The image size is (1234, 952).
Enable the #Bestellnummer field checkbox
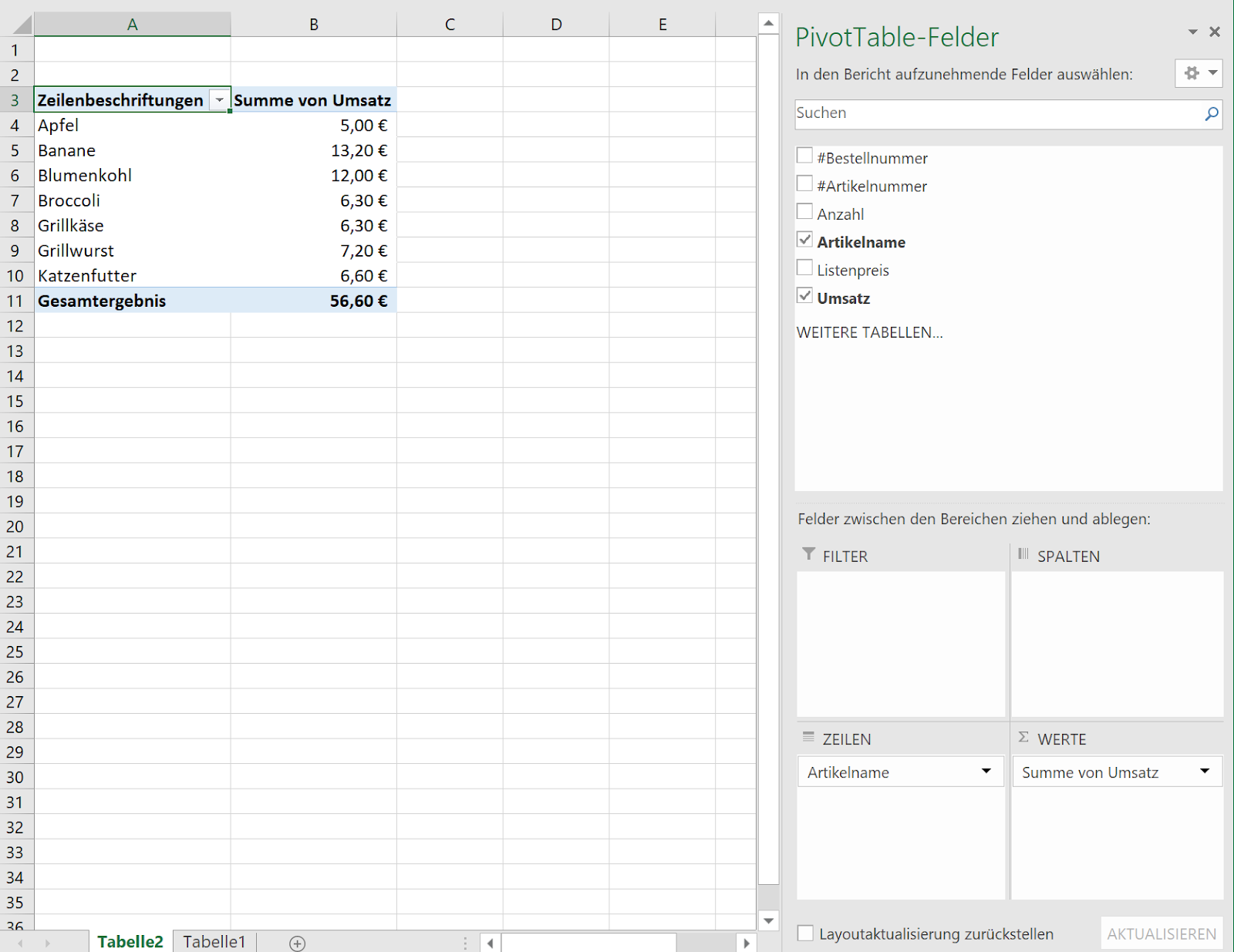tap(804, 156)
